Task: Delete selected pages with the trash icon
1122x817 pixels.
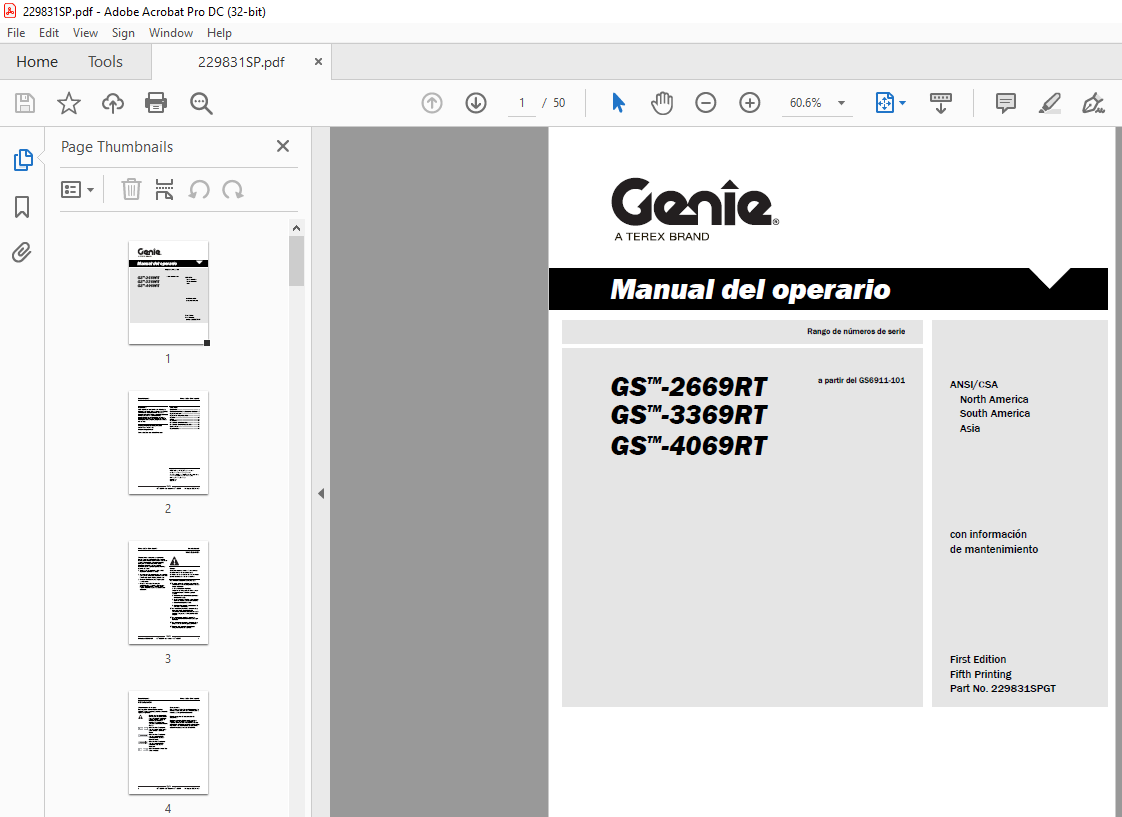Action: point(131,190)
